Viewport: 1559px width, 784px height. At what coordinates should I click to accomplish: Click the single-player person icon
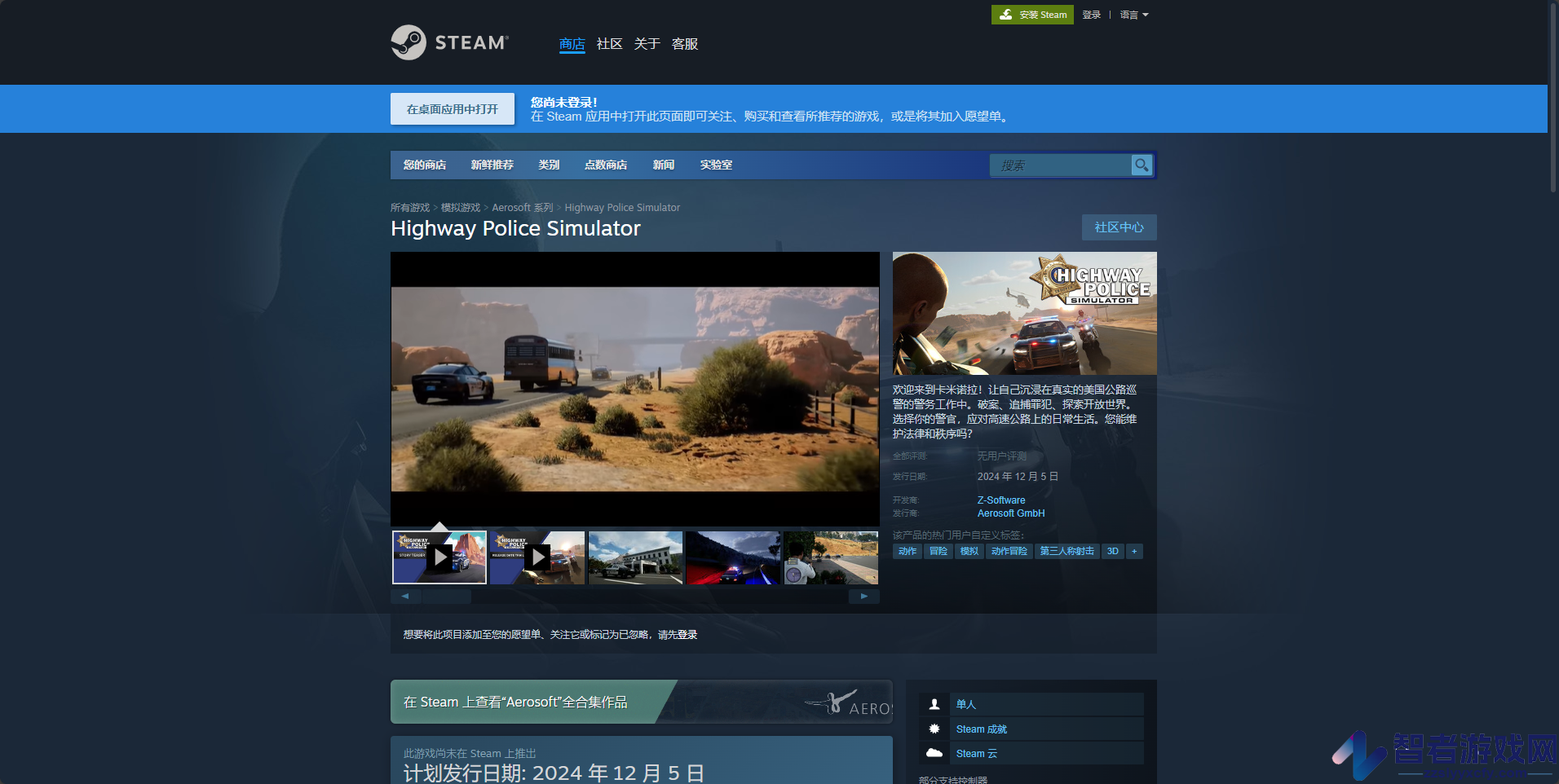934,704
